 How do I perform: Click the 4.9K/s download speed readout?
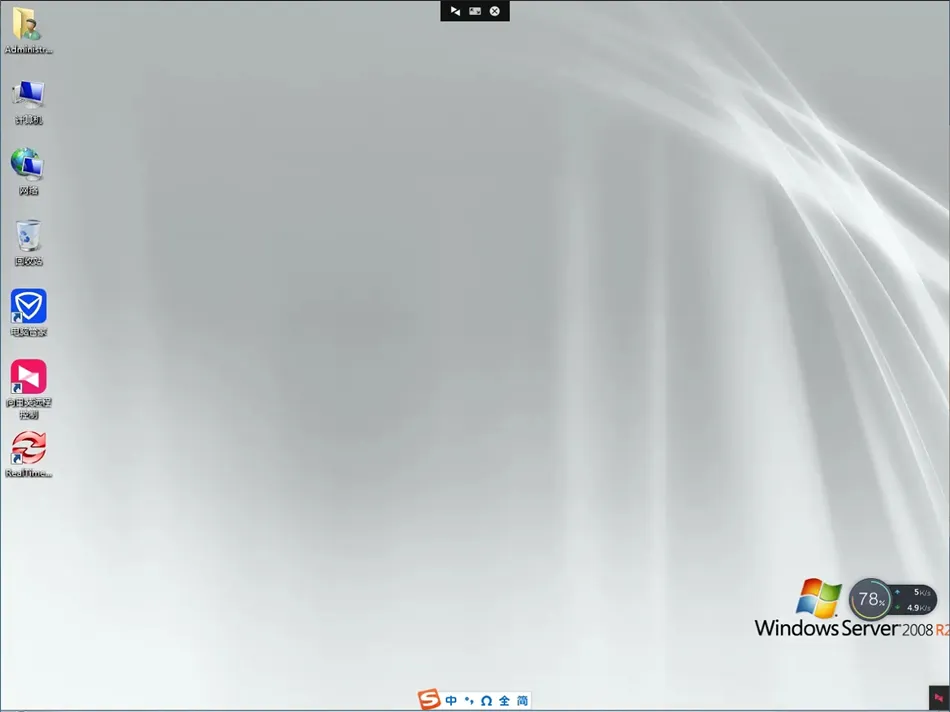[x=918, y=607]
